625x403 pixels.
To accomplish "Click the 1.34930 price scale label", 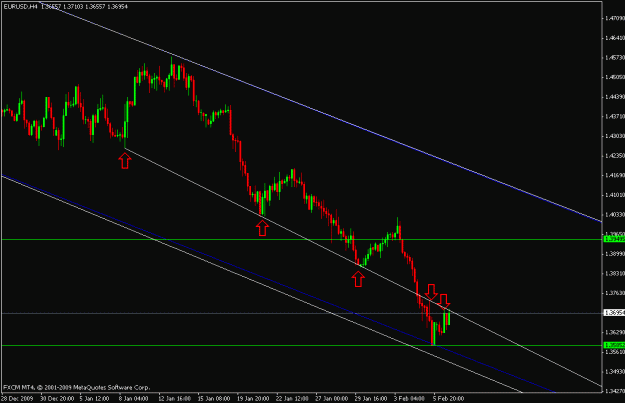I will (615, 372).
